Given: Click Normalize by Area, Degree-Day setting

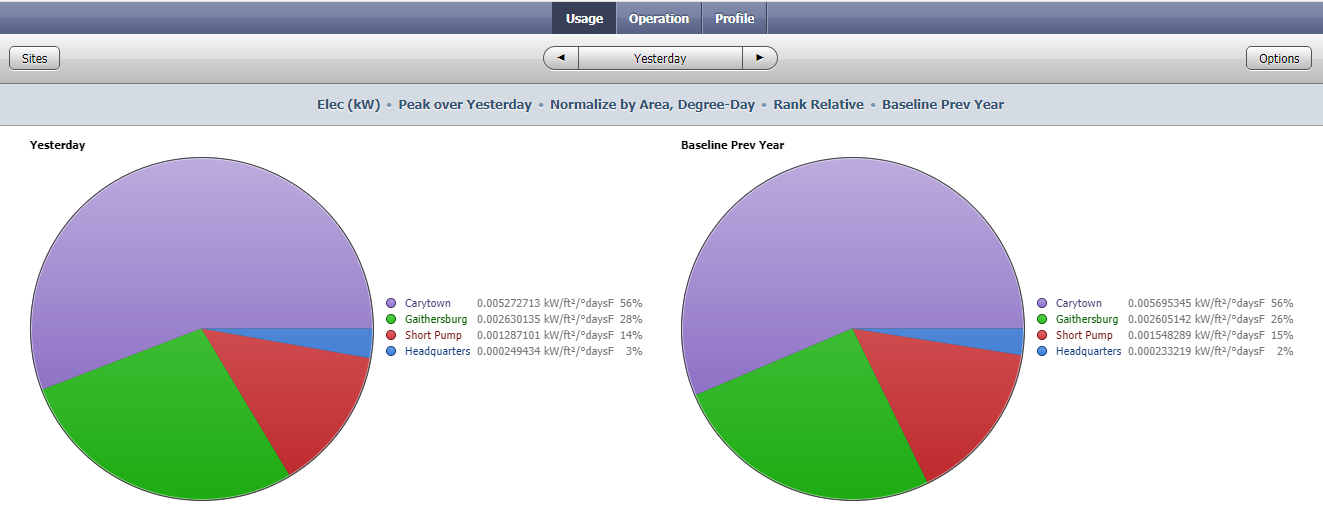Looking at the screenshot, I should click(652, 104).
